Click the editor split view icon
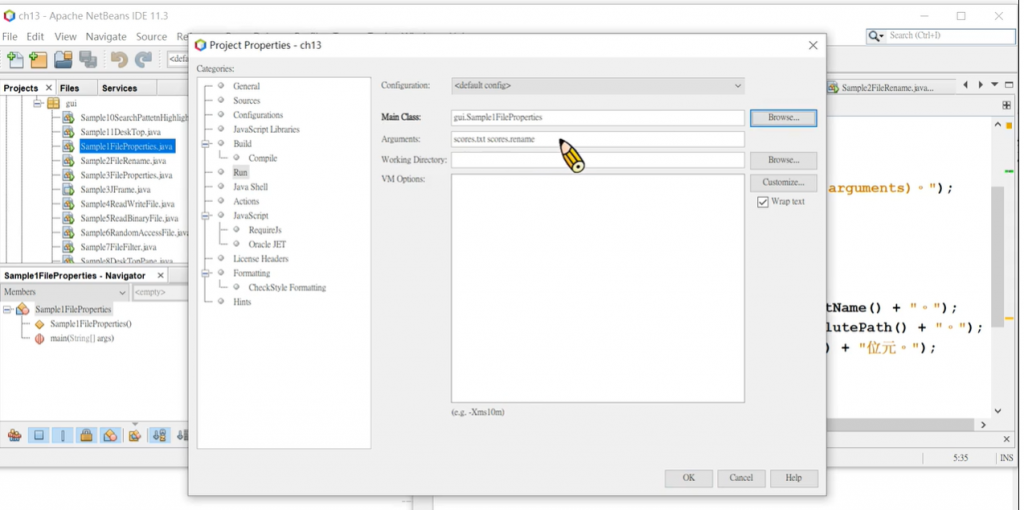 click(1006, 105)
